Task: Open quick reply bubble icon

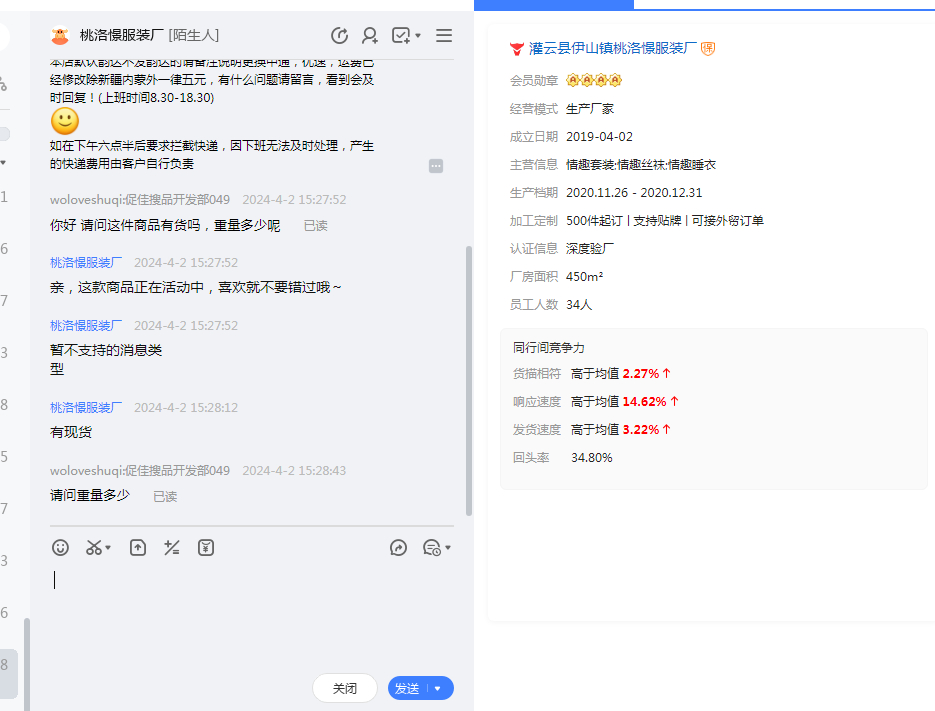Action: click(x=432, y=548)
